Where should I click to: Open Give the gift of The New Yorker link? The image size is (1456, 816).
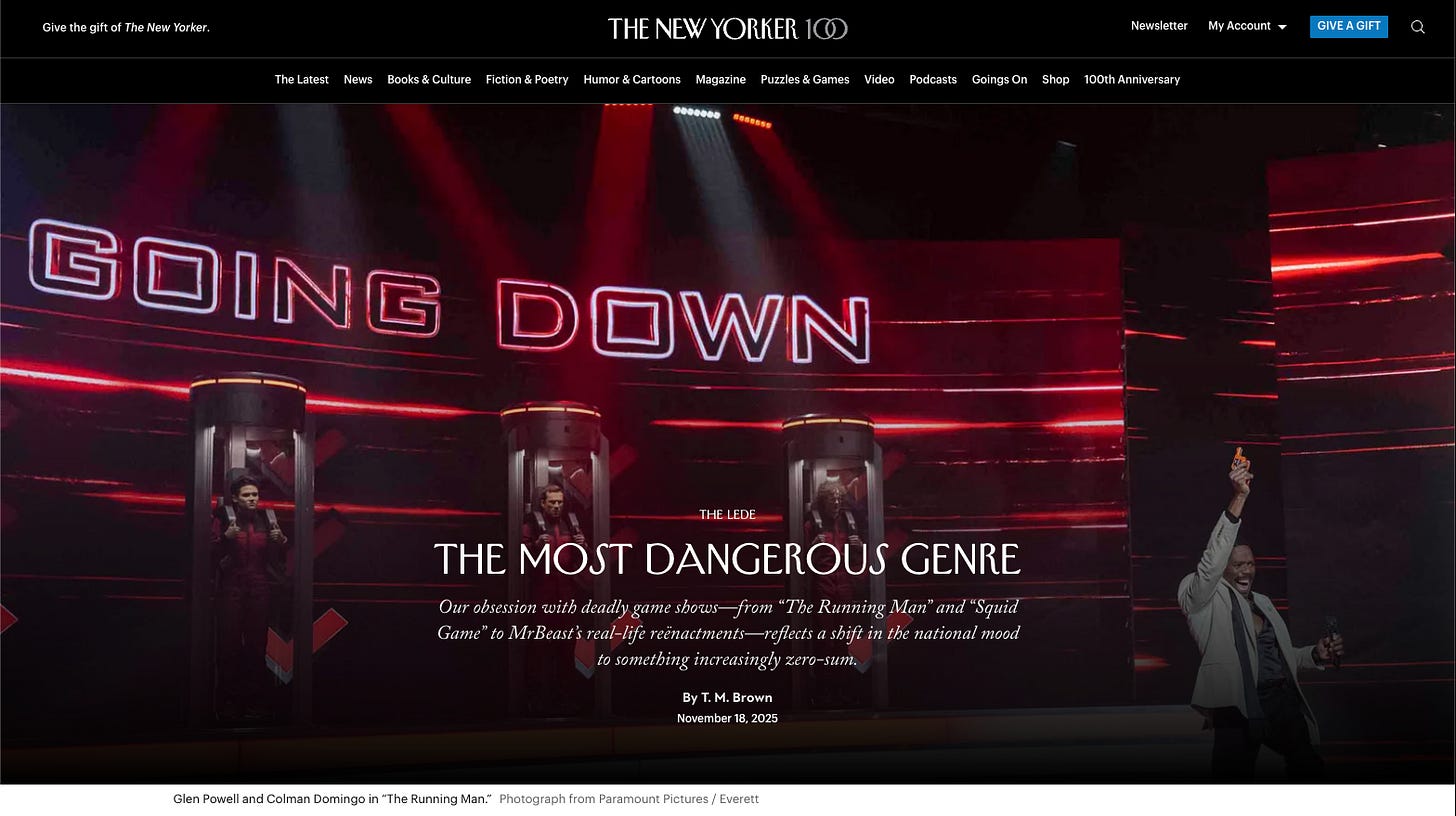[126, 28]
